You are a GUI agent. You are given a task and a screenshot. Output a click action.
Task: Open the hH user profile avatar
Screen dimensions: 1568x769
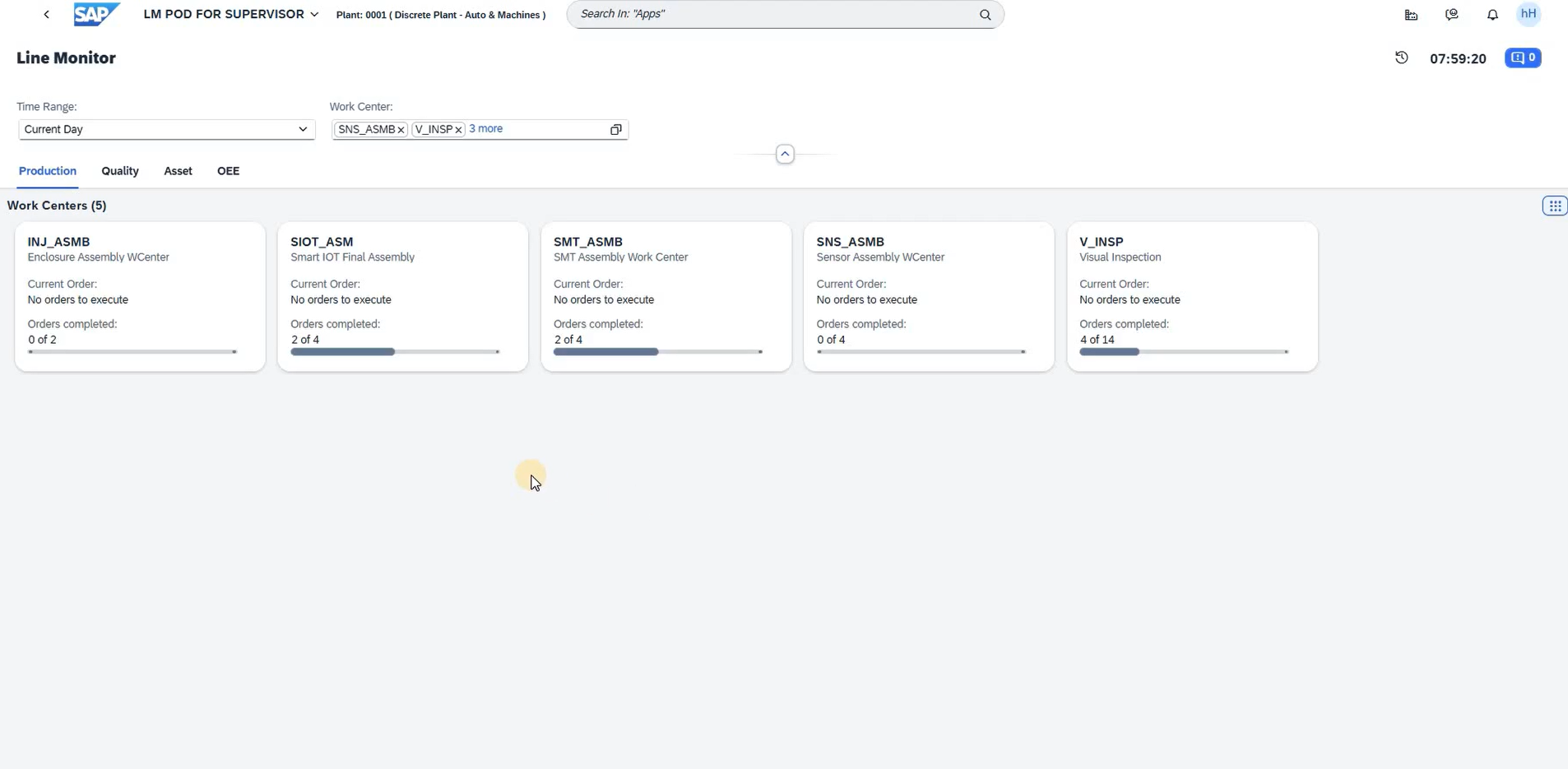1529,14
